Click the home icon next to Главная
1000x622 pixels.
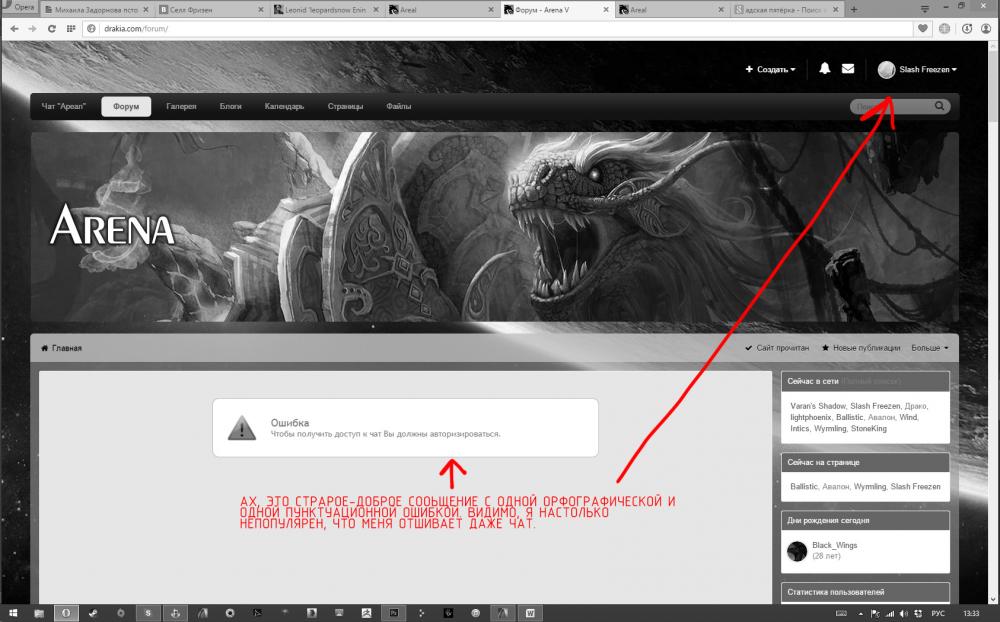tap(45, 348)
